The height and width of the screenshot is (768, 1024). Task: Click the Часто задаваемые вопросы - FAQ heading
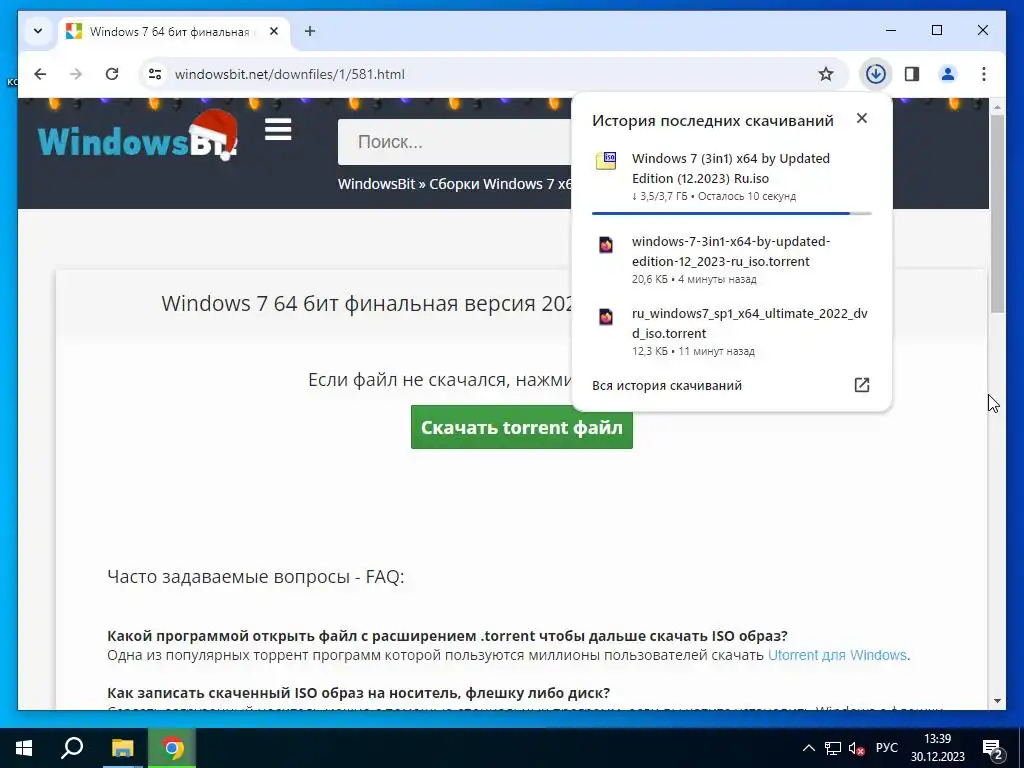point(255,577)
